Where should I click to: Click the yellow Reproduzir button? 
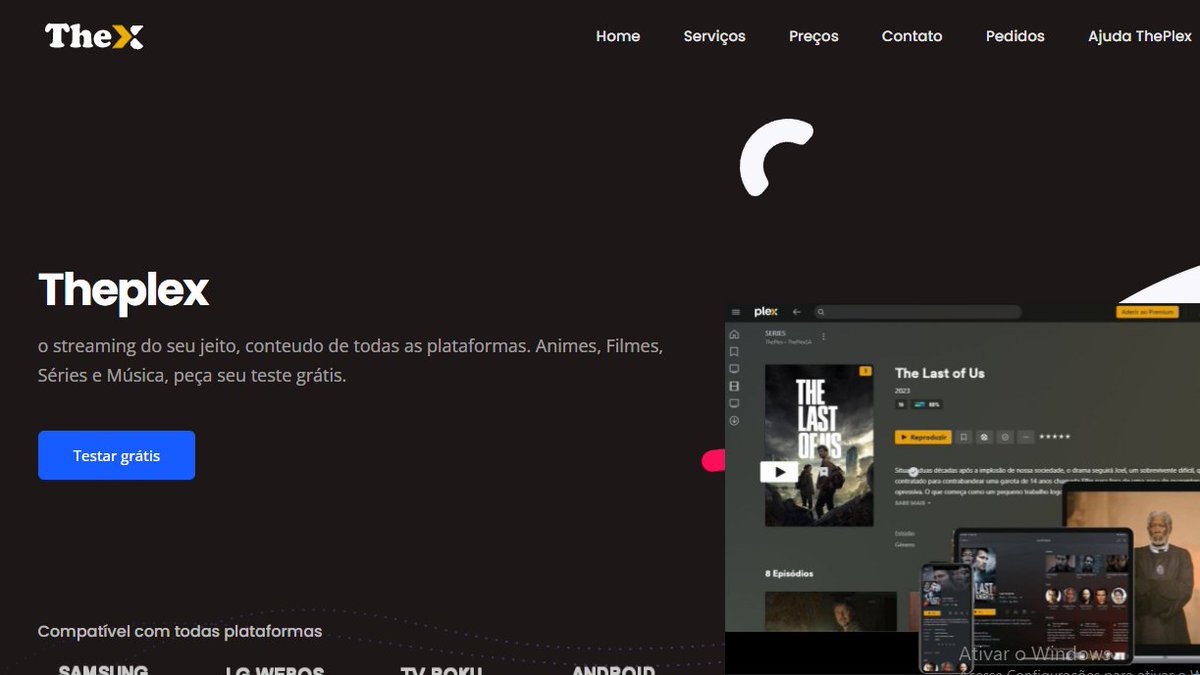point(923,437)
